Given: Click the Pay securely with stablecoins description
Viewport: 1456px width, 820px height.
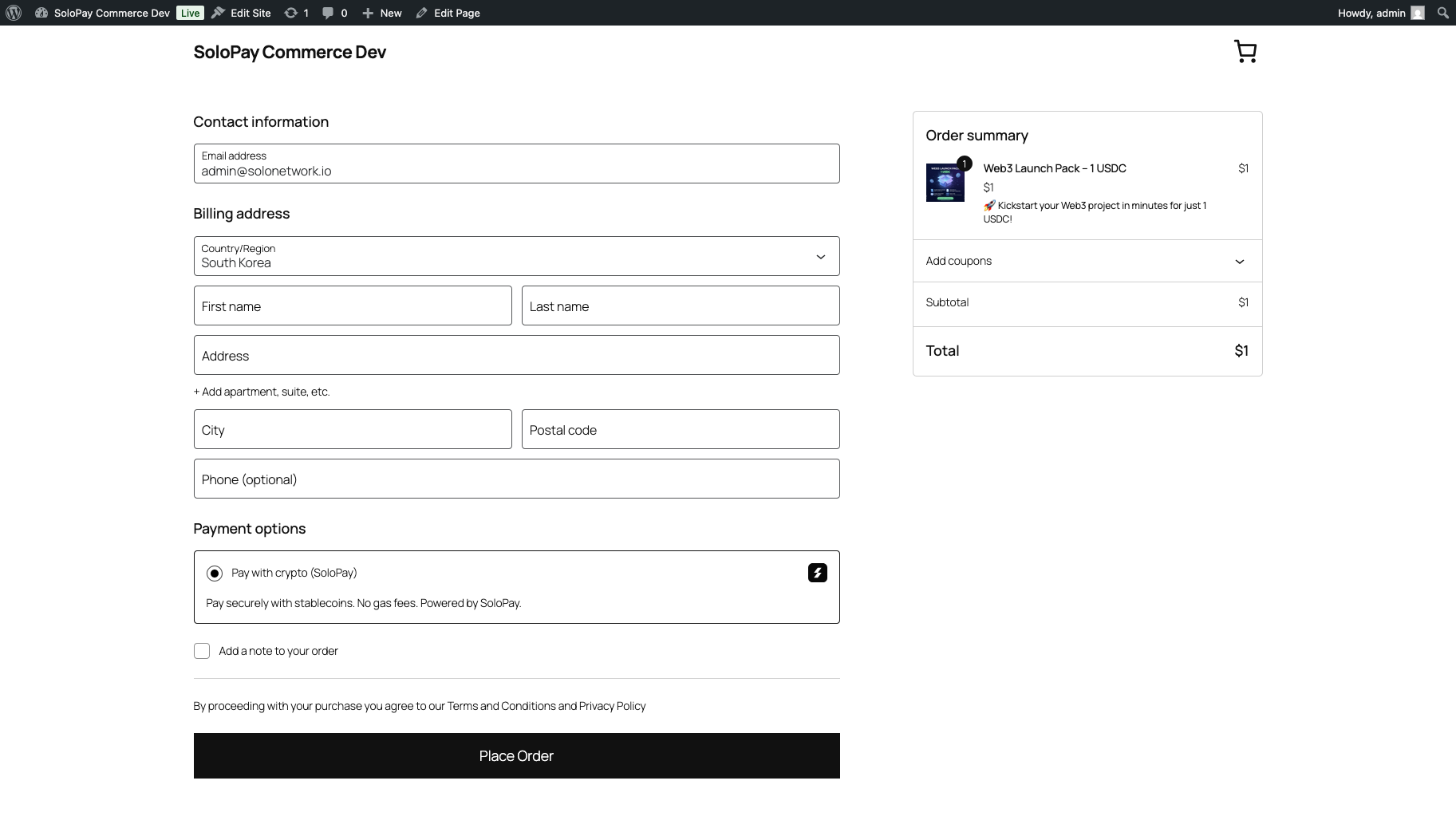Looking at the screenshot, I should pyautogui.click(x=364, y=603).
